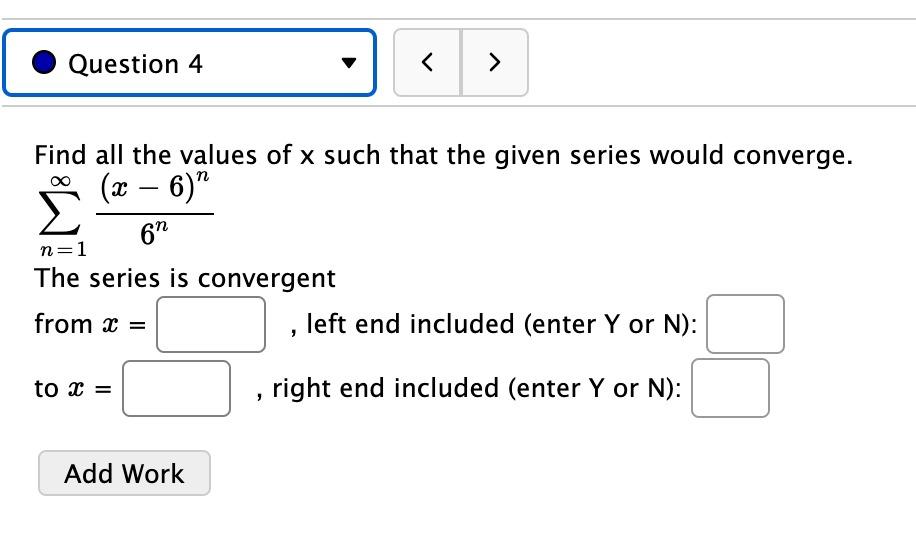Image resolution: width=916 pixels, height=534 pixels.
Task: Click the 'to x =' label
Action: (x=73, y=388)
